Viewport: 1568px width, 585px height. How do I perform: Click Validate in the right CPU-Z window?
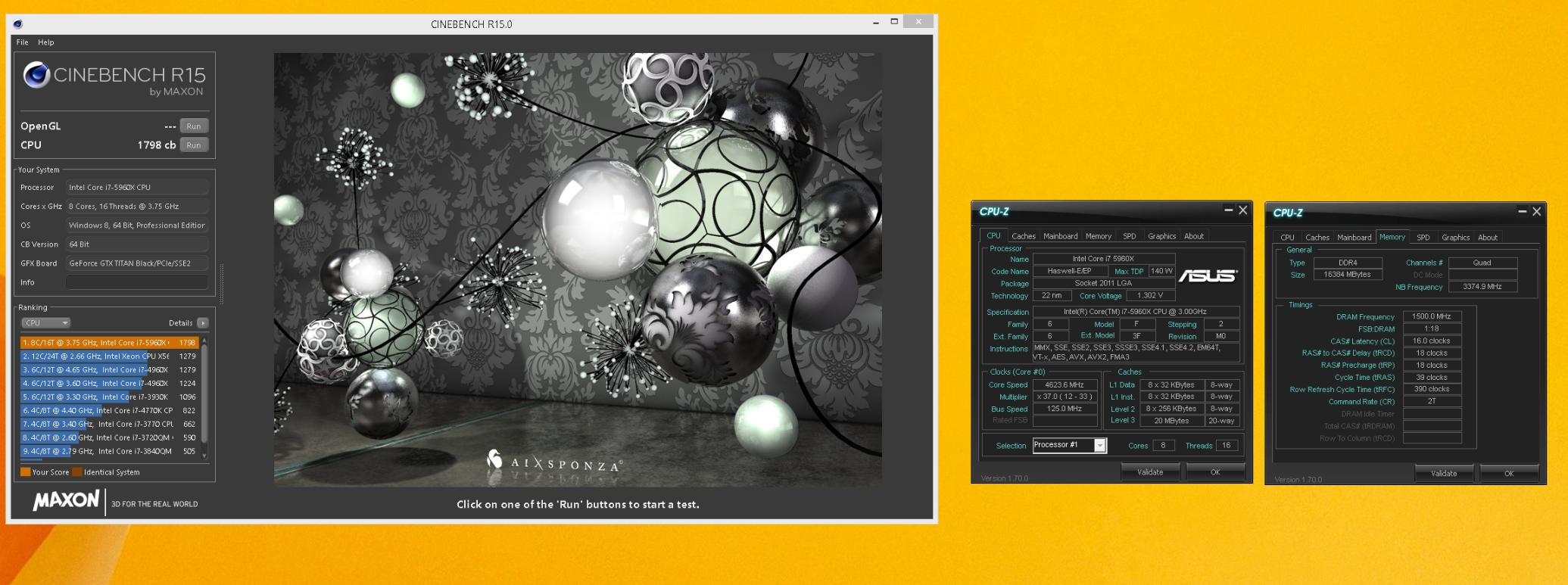point(1444,474)
